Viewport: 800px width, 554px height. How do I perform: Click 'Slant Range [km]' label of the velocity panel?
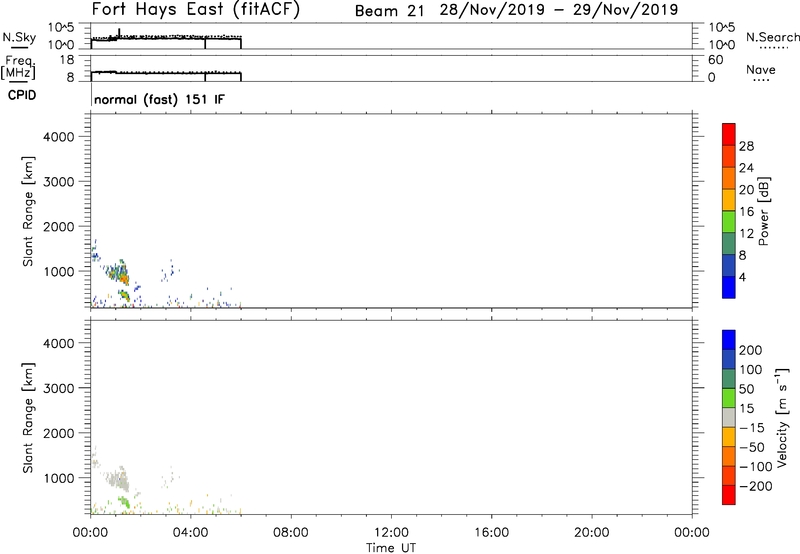(x=28, y=418)
